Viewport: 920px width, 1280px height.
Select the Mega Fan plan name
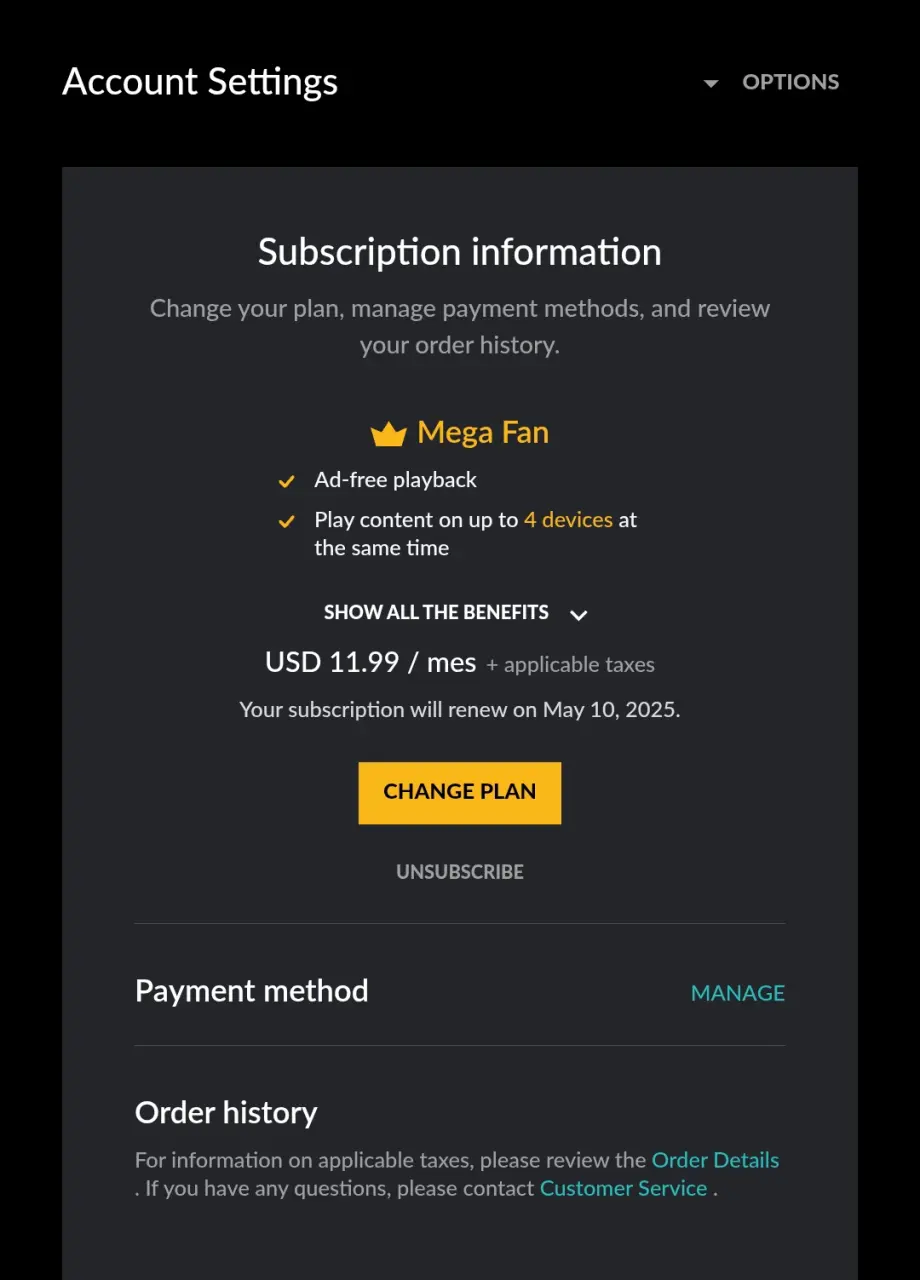(x=483, y=432)
